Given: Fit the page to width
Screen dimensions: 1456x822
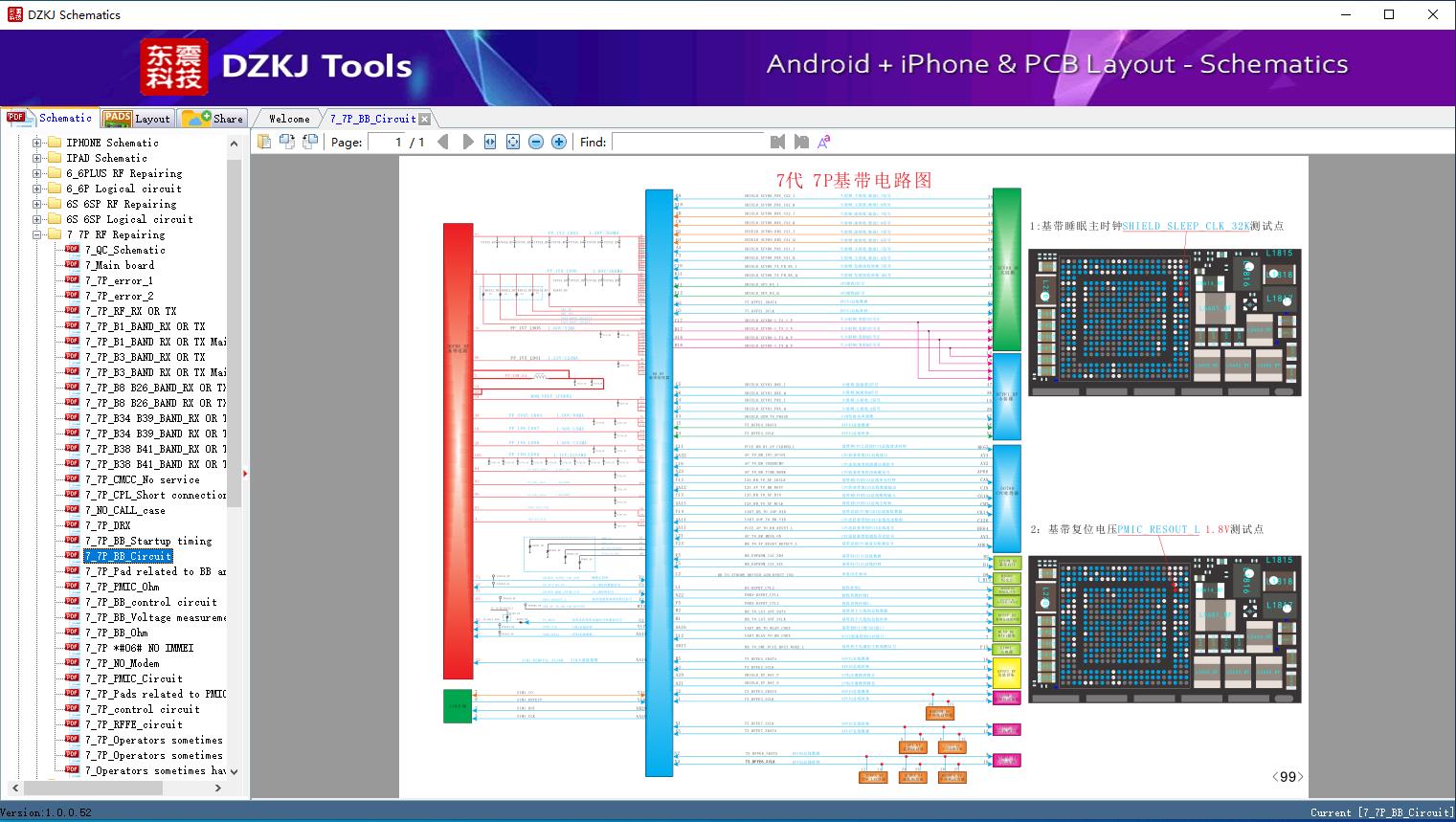Looking at the screenshot, I should (x=490, y=142).
